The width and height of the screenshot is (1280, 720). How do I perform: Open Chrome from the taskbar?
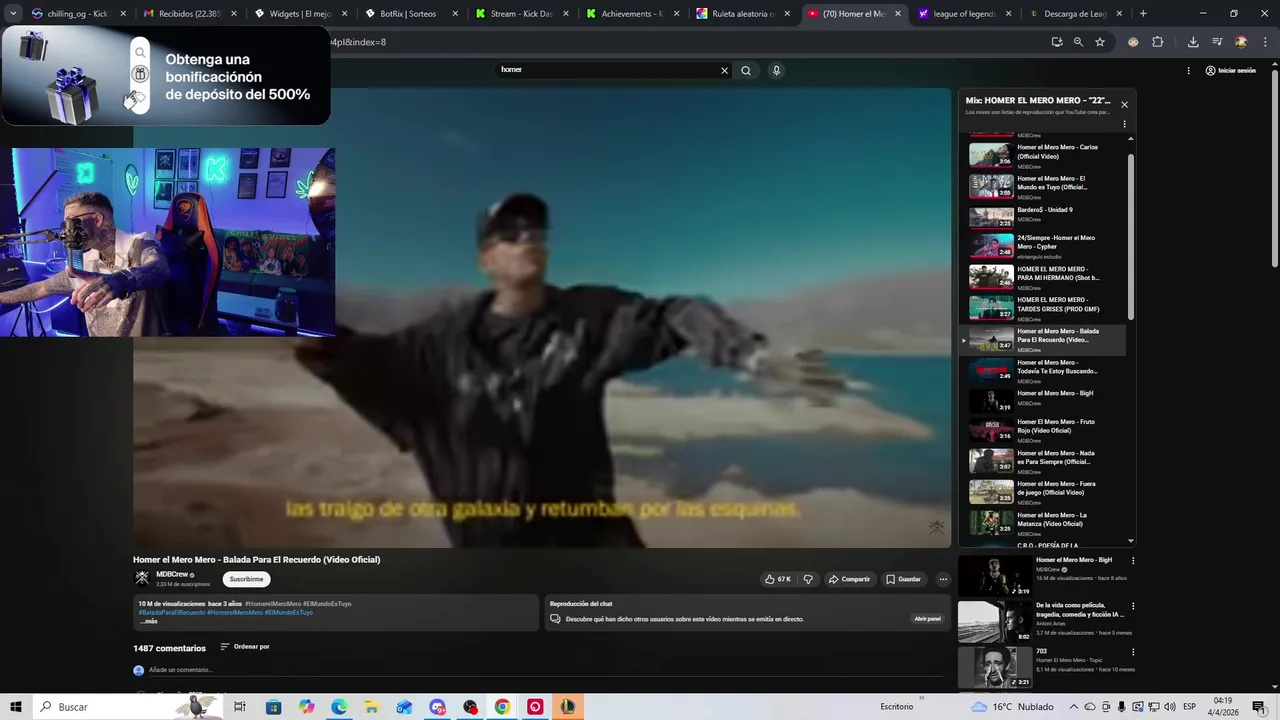pos(502,707)
